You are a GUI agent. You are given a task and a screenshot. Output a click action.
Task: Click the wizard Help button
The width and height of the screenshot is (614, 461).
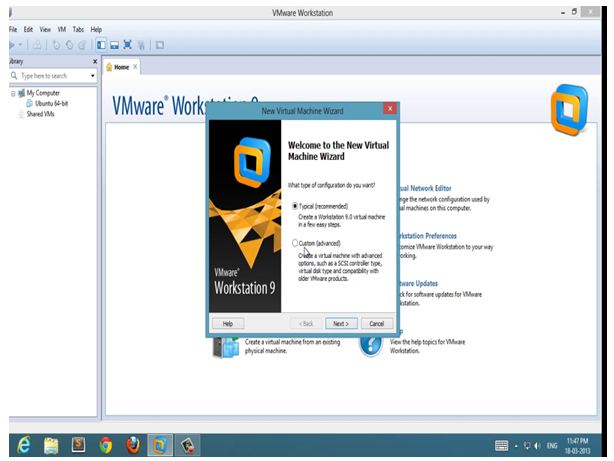click(x=228, y=324)
